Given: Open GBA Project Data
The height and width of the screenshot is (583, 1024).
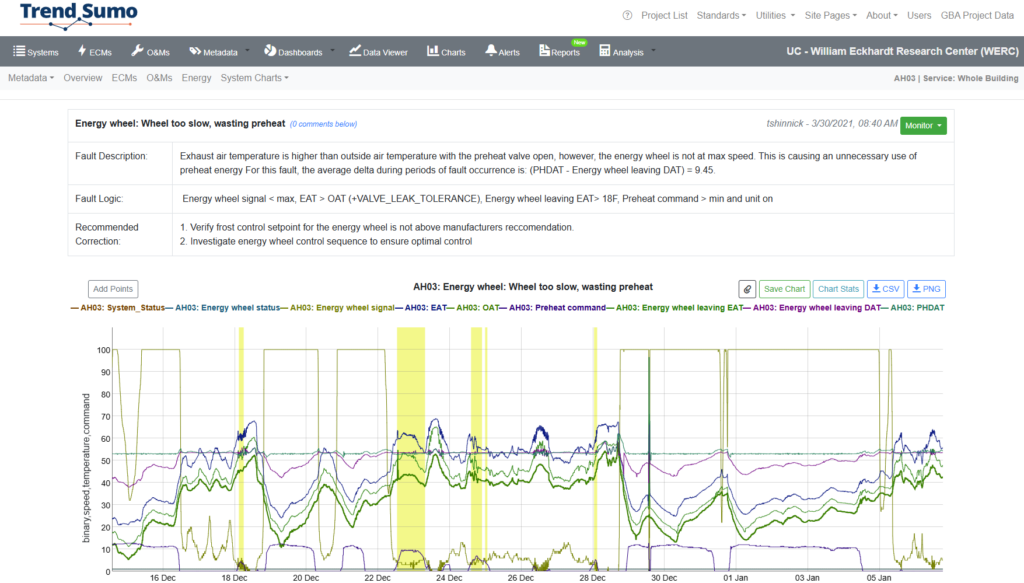Looking at the screenshot, I should [x=977, y=15].
